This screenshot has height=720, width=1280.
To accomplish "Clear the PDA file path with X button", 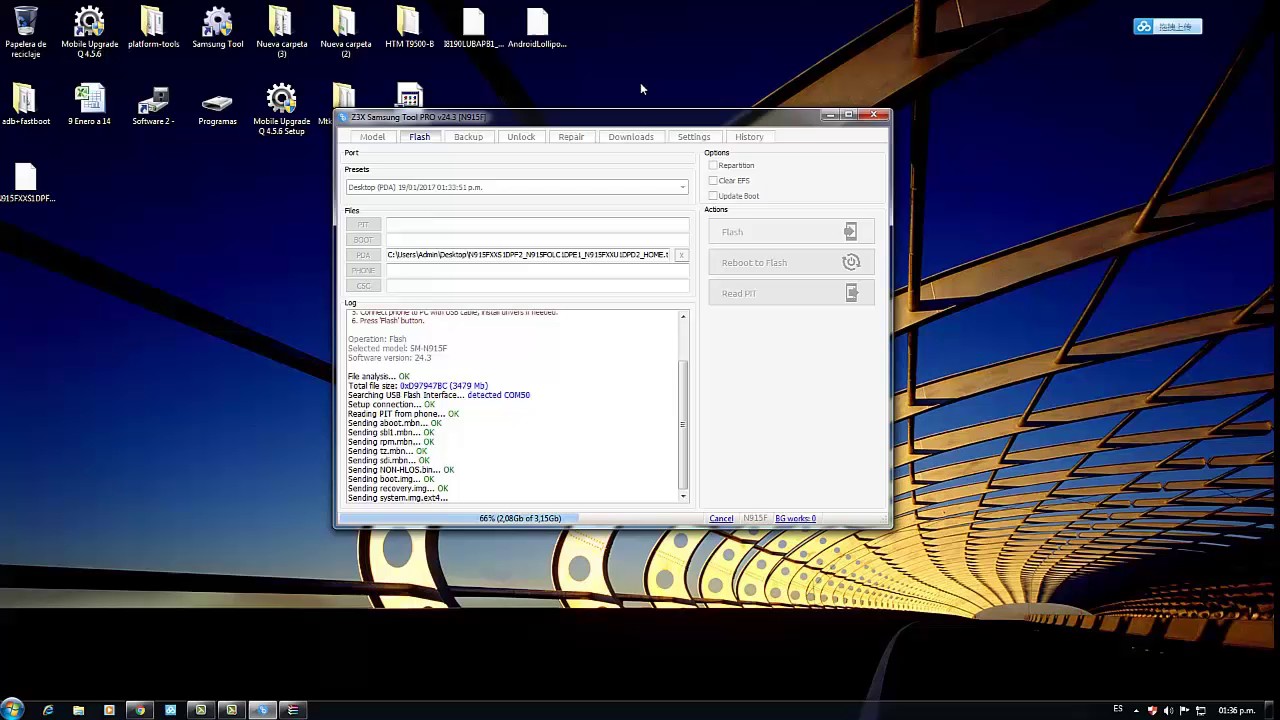I will 682,255.
